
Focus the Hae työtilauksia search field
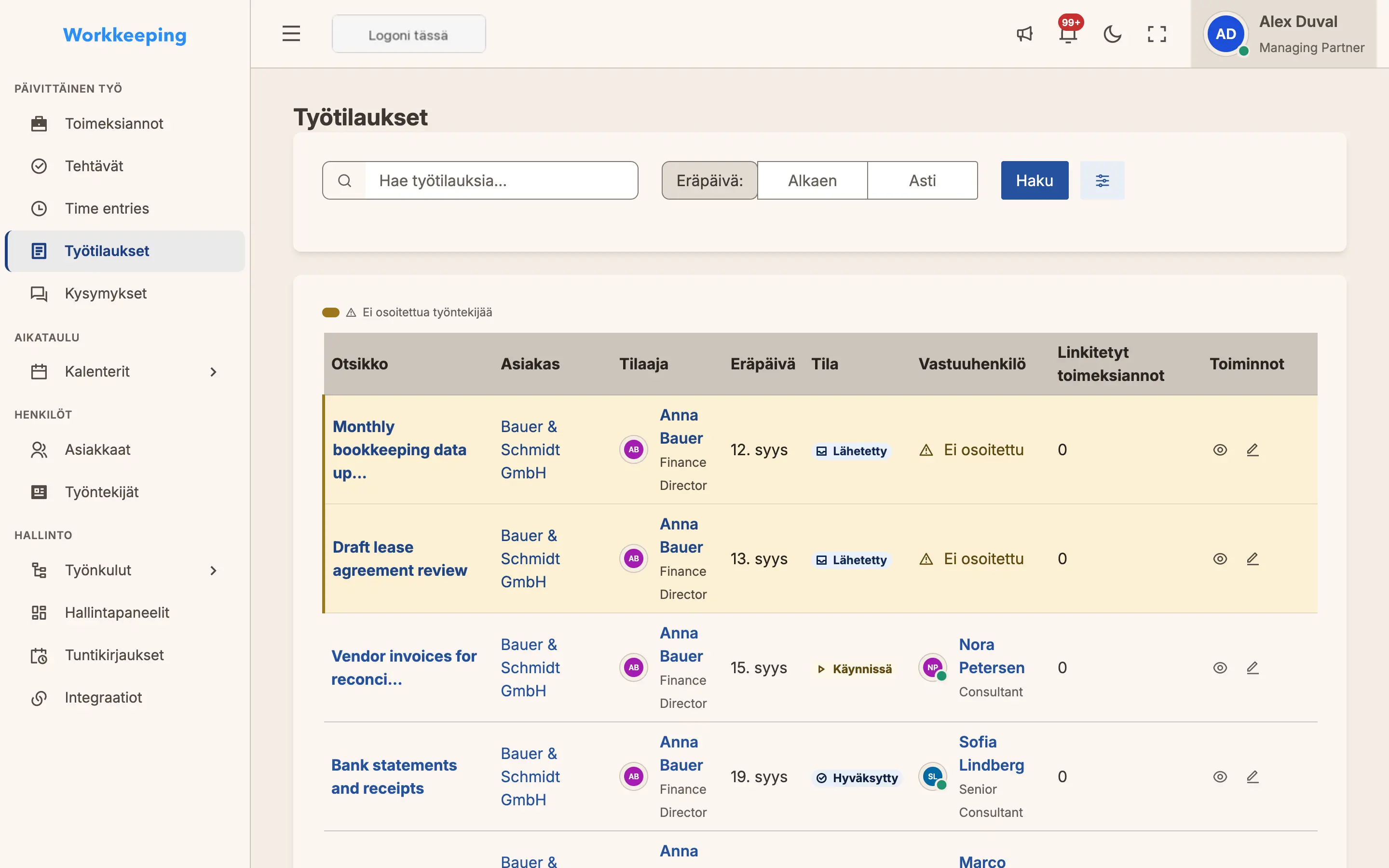501,180
